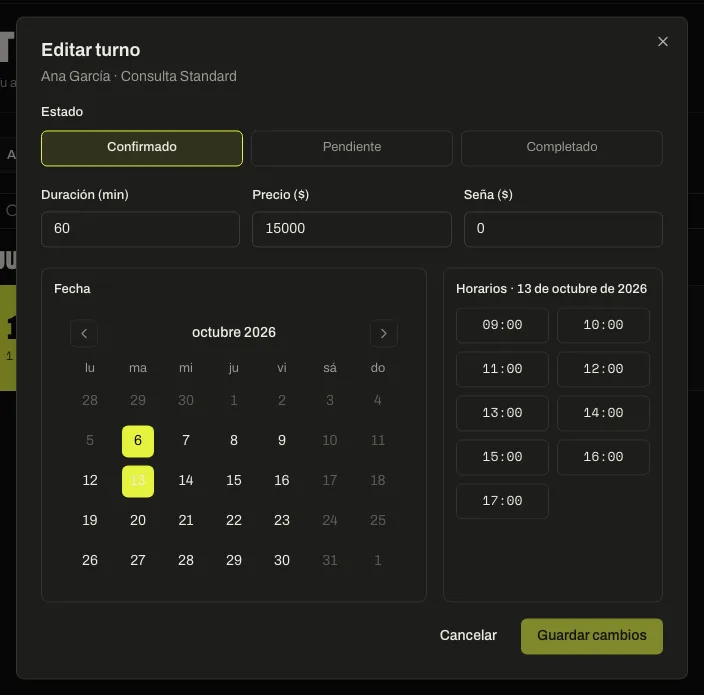Select the 16:00 time slot

[x=603, y=457]
